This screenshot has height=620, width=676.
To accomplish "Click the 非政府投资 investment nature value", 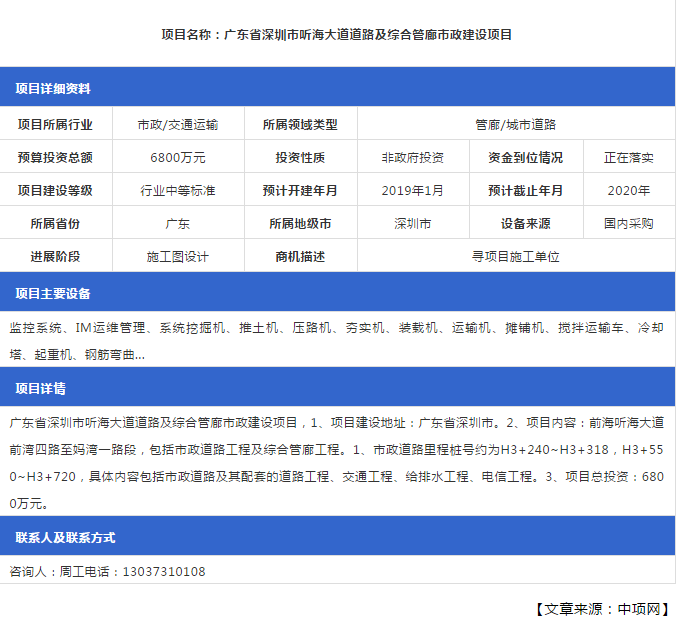I will [412, 158].
